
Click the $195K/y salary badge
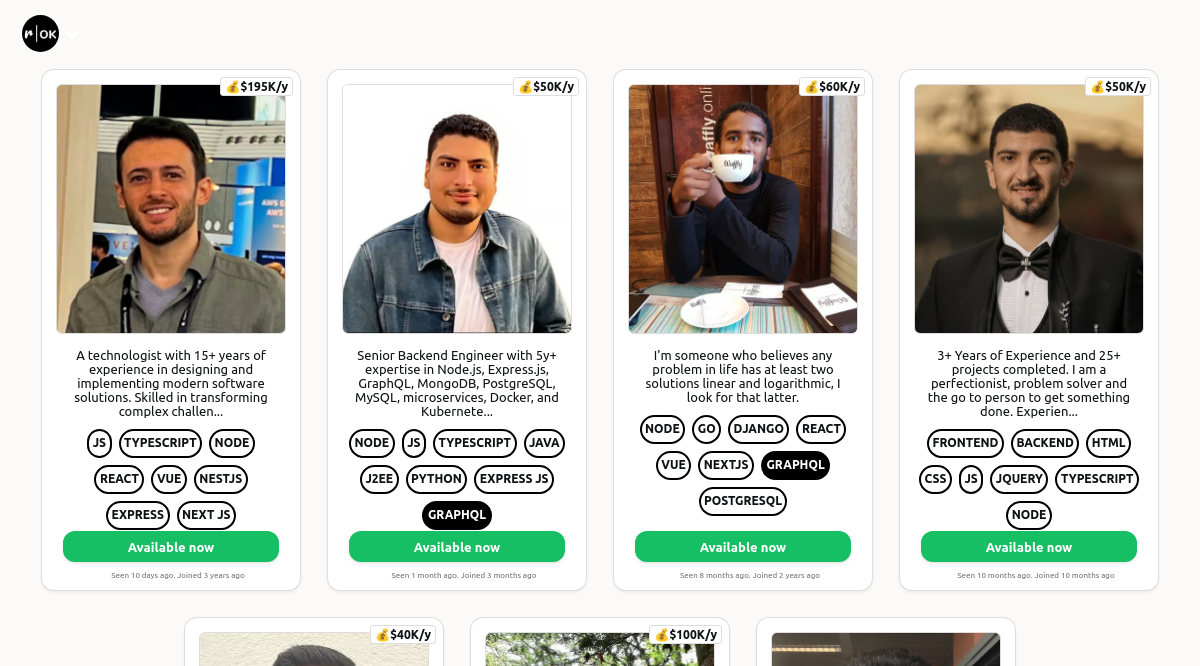pyautogui.click(x=257, y=87)
